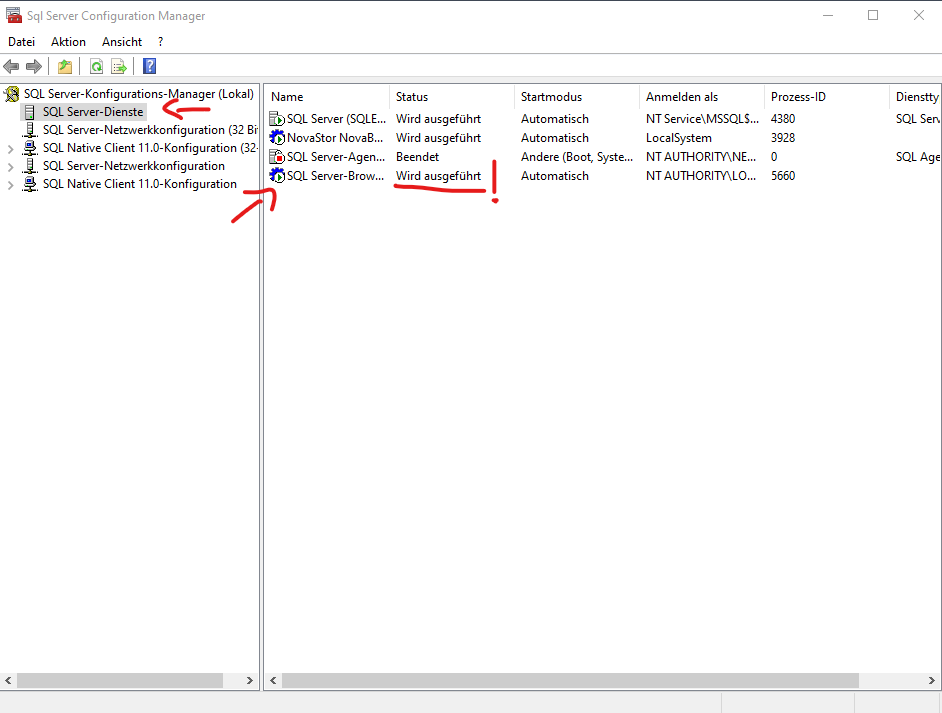This screenshot has width=942, height=713.
Task: Click the Export list toolbar icon
Action: click(119, 67)
